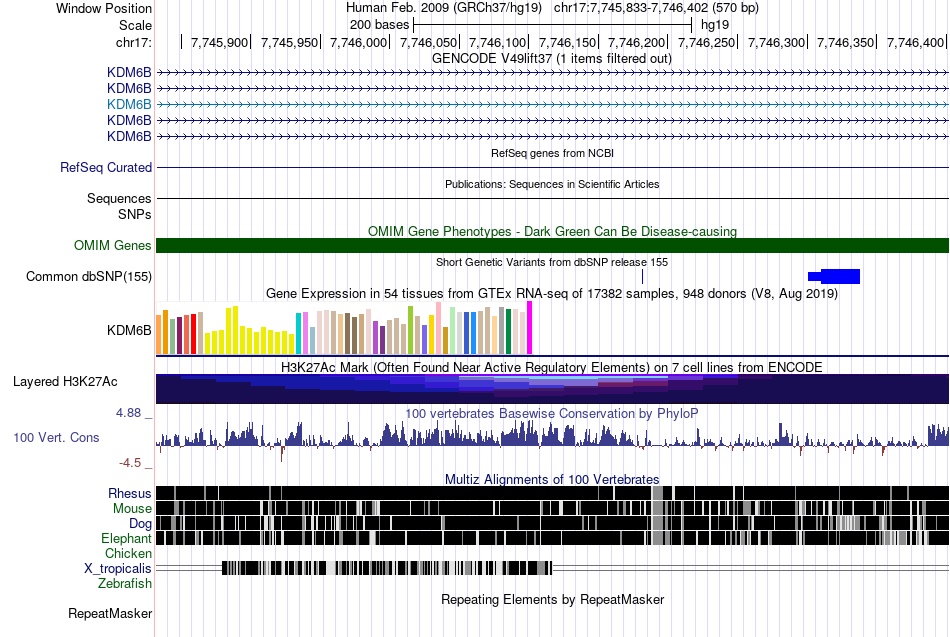
Task: Click the H3K27Ac layered signal band
Action: pos(553,389)
